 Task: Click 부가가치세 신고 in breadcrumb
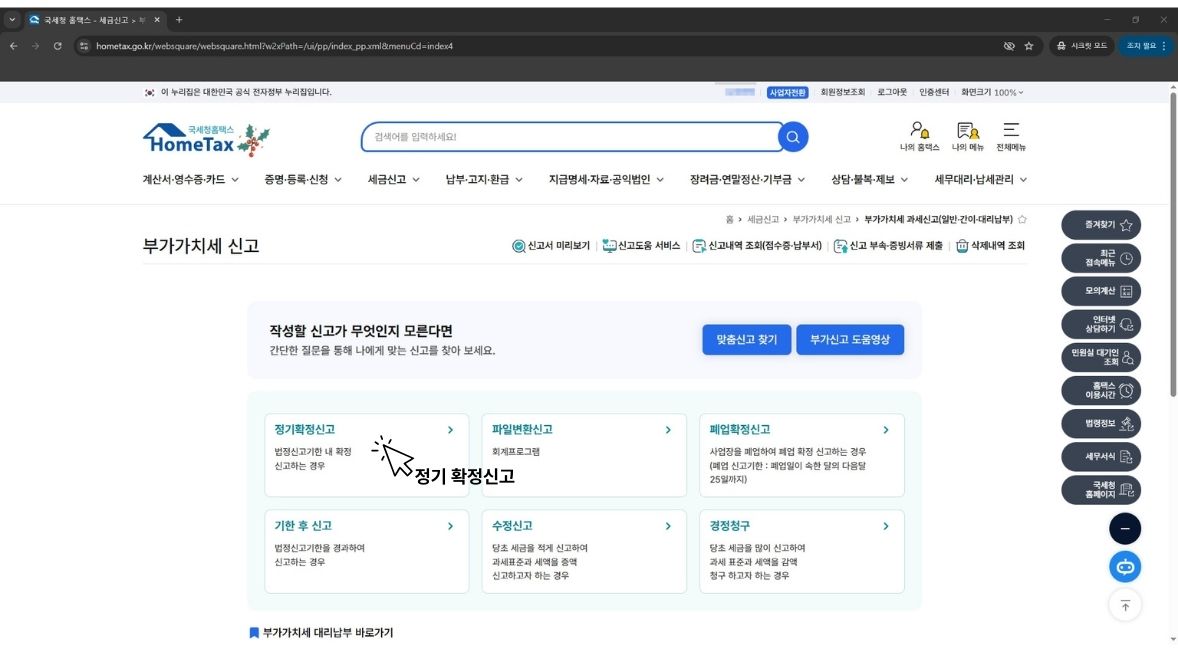click(821, 219)
